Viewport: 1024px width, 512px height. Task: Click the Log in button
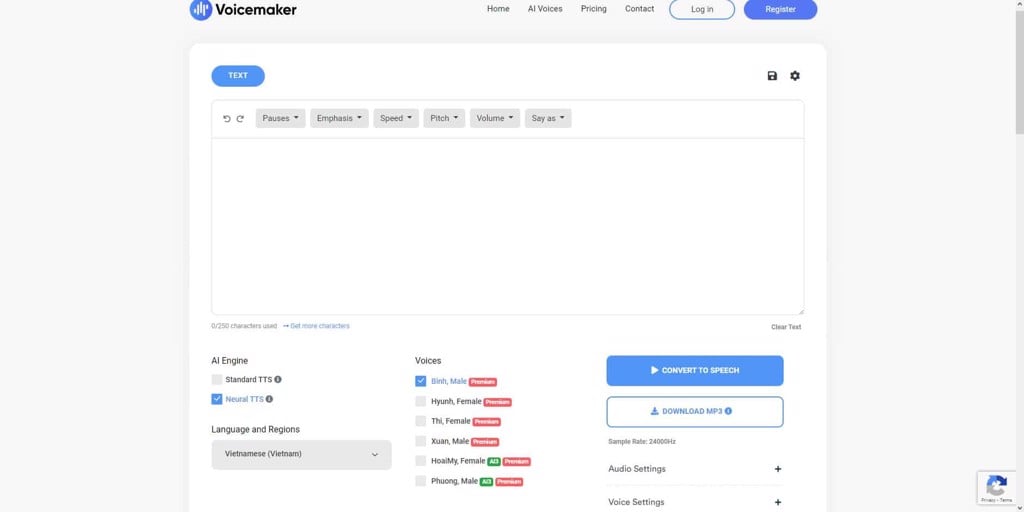[702, 9]
